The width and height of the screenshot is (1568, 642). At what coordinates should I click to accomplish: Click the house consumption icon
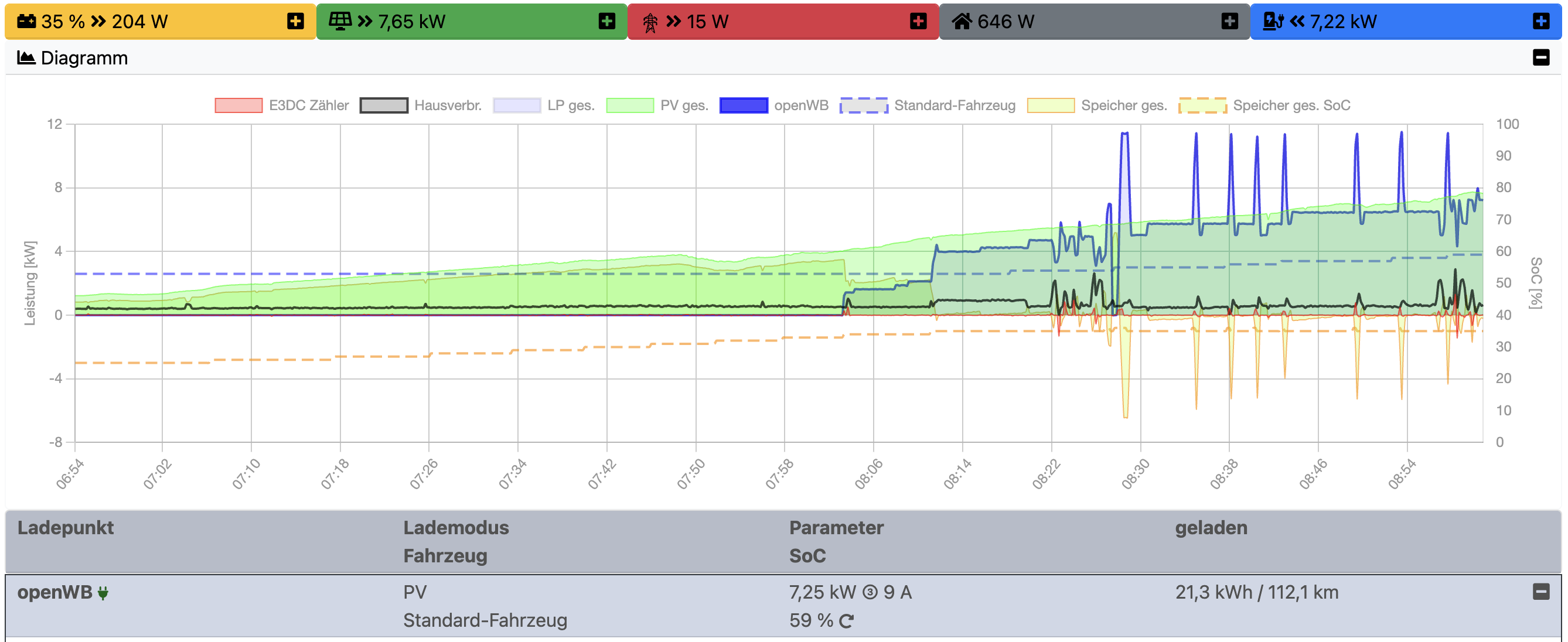(962, 22)
